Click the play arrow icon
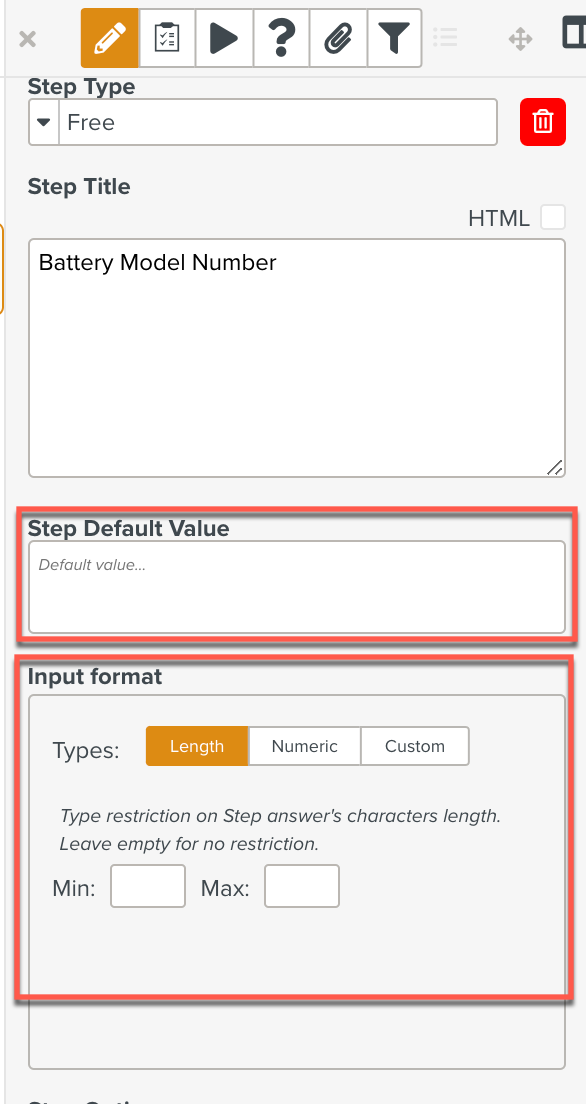Viewport: 586px width, 1104px height. (224, 38)
